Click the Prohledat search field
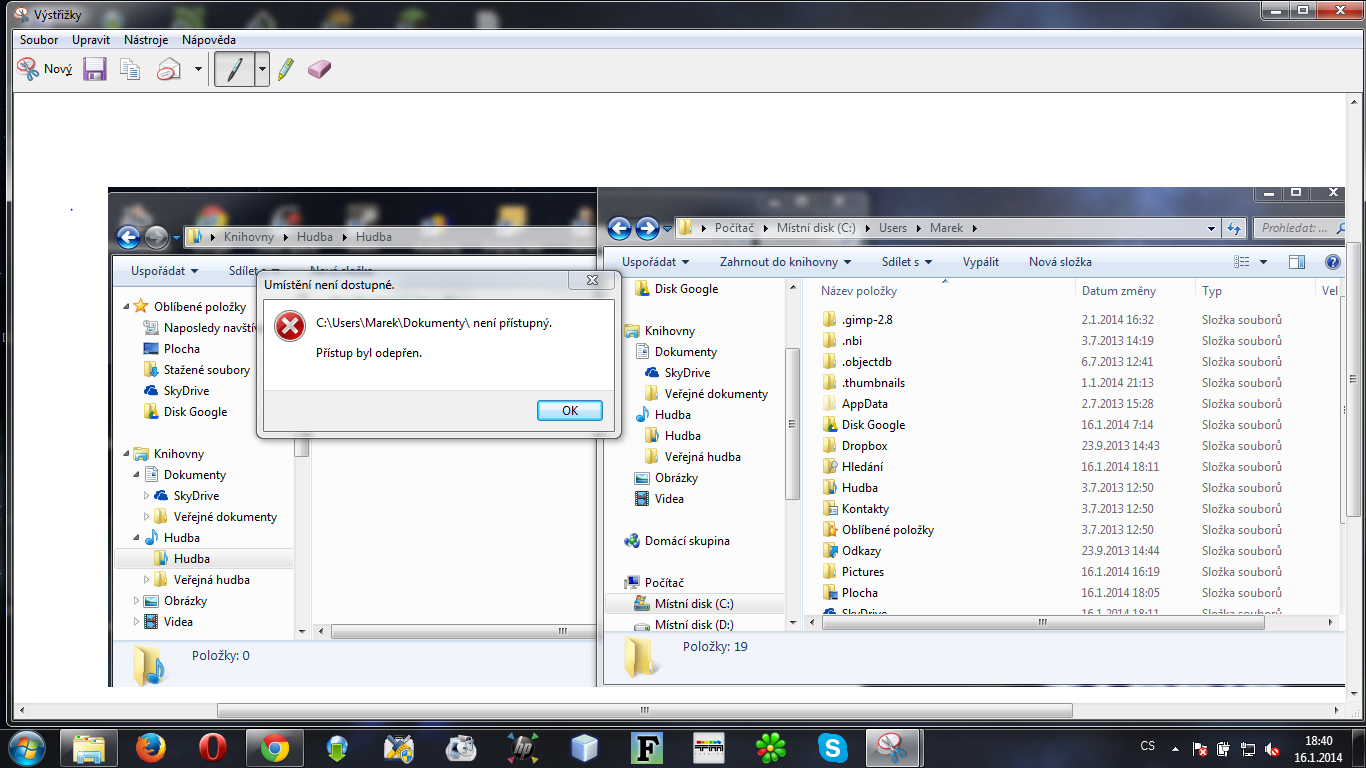 click(x=1297, y=228)
